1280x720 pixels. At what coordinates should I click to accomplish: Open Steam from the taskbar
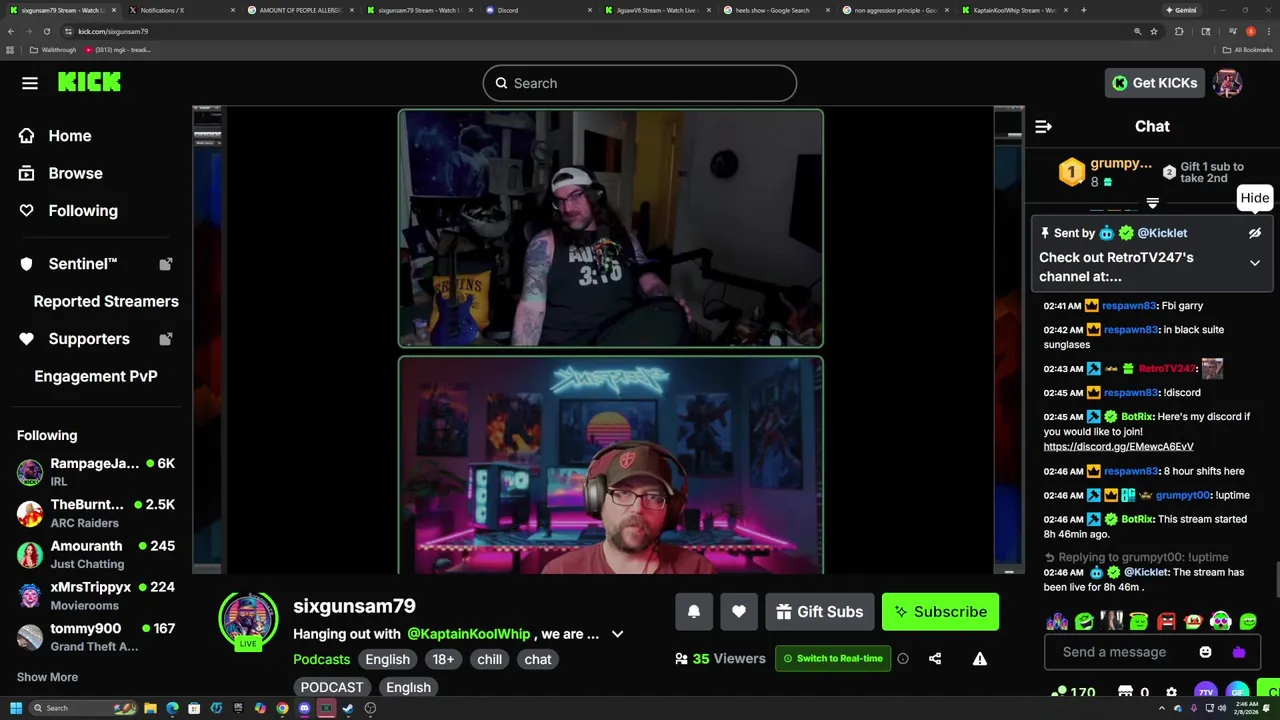click(x=348, y=708)
